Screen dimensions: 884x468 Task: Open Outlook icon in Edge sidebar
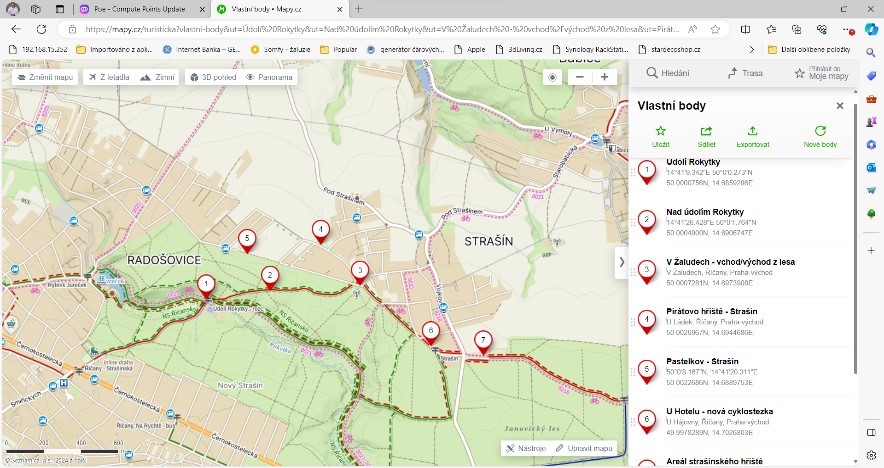(x=871, y=167)
